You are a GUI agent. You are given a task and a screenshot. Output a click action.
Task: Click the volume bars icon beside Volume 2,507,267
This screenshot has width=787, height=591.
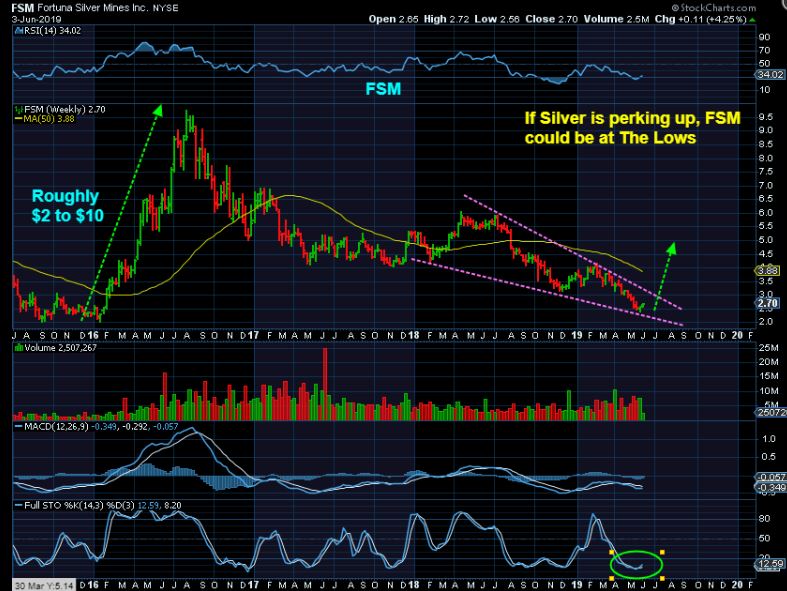tap(19, 347)
